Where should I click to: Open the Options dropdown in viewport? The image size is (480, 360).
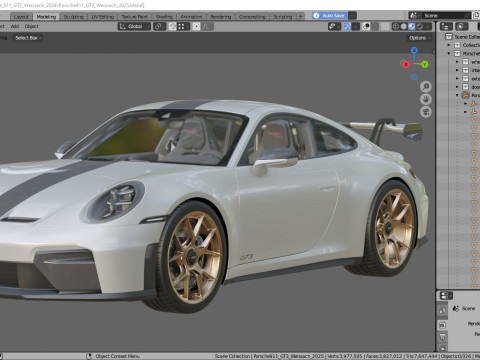(420, 38)
